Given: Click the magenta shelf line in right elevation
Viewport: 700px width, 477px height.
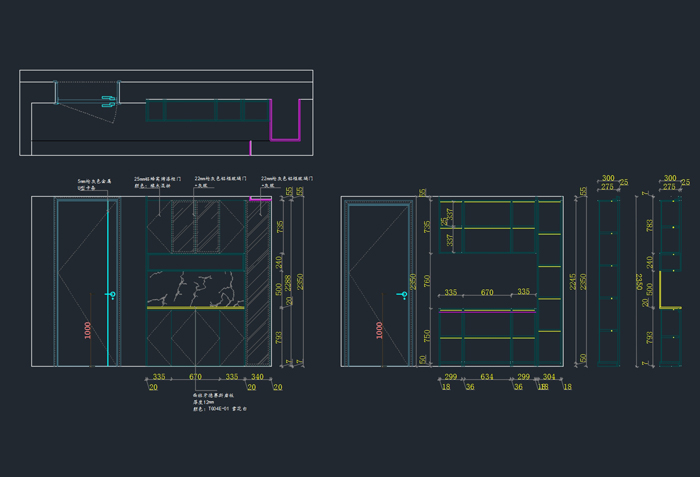Looking at the screenshot, I should (x=486, y=312).
